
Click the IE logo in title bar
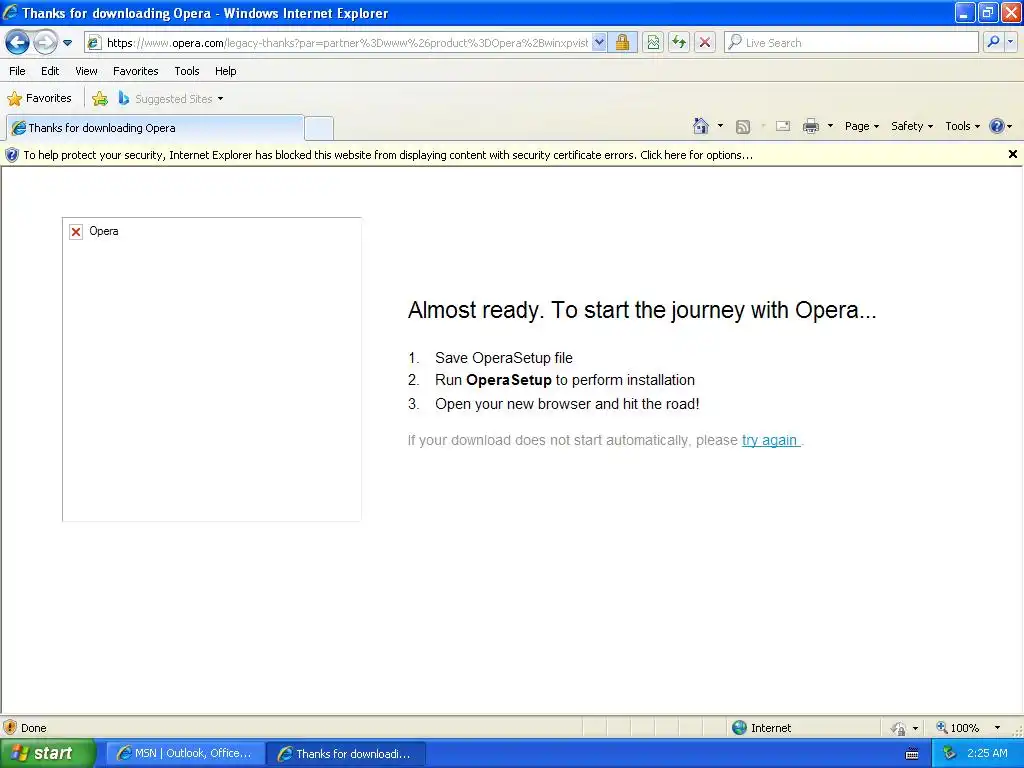tap(10, 12)
